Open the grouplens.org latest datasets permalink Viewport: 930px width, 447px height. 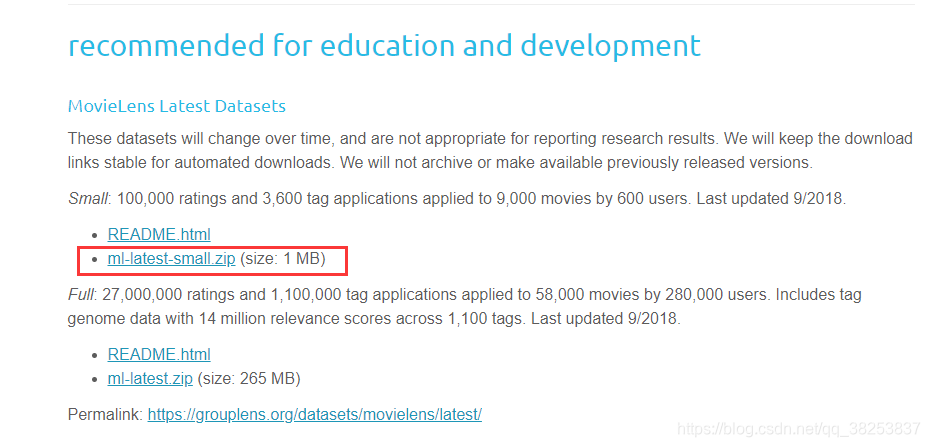315,414
